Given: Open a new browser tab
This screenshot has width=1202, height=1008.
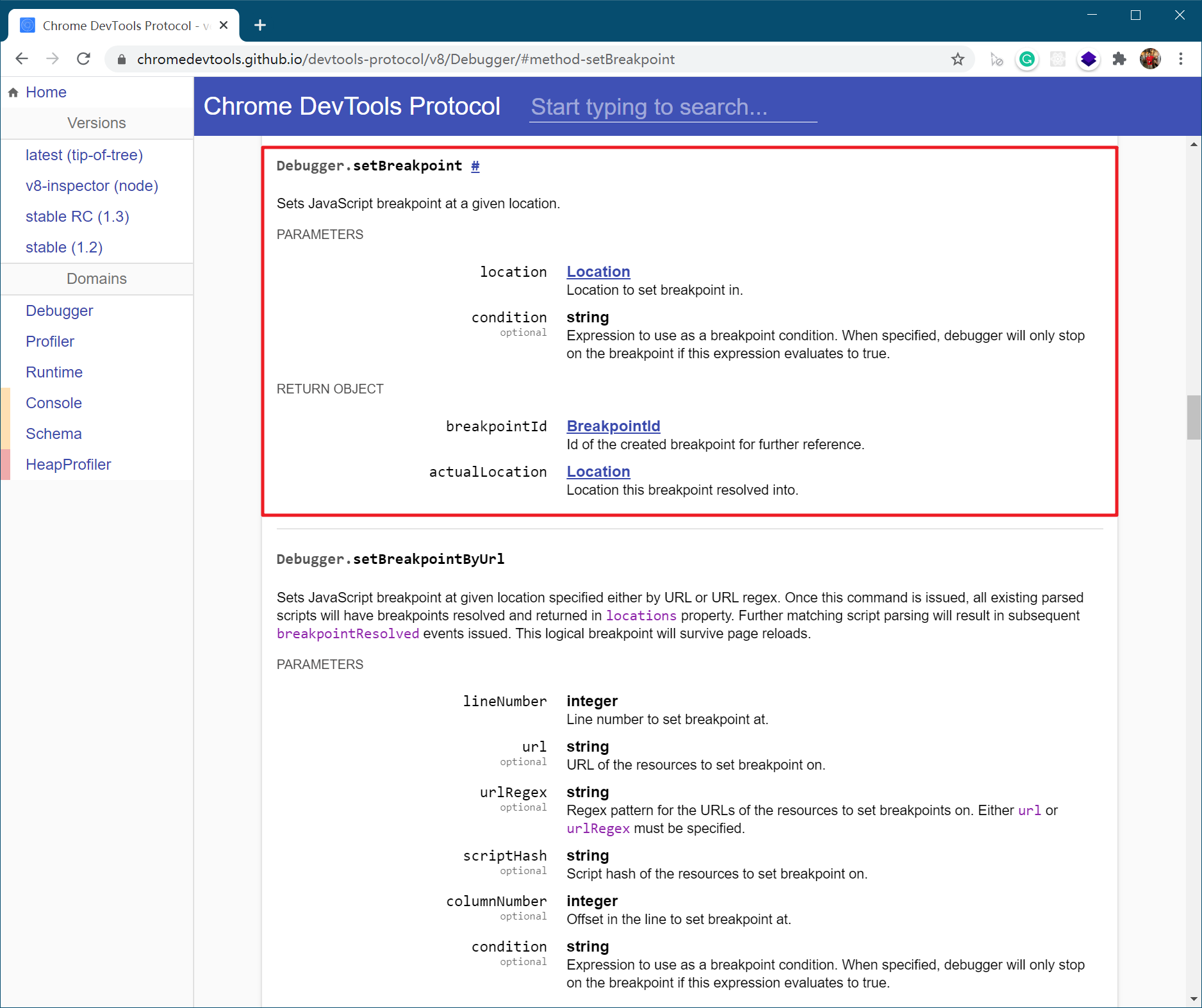Looking at the screenshot, I should (x=259, y=26).
